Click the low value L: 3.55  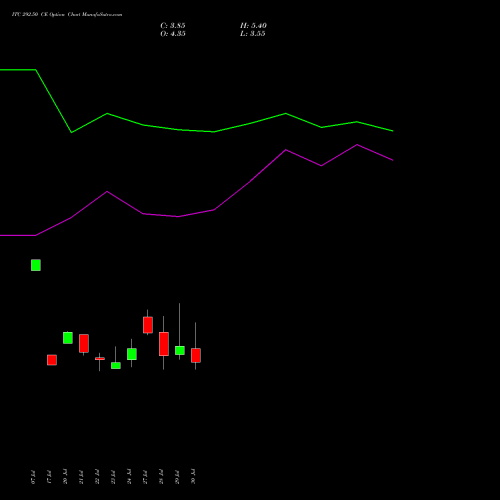(x=252, y=34)
